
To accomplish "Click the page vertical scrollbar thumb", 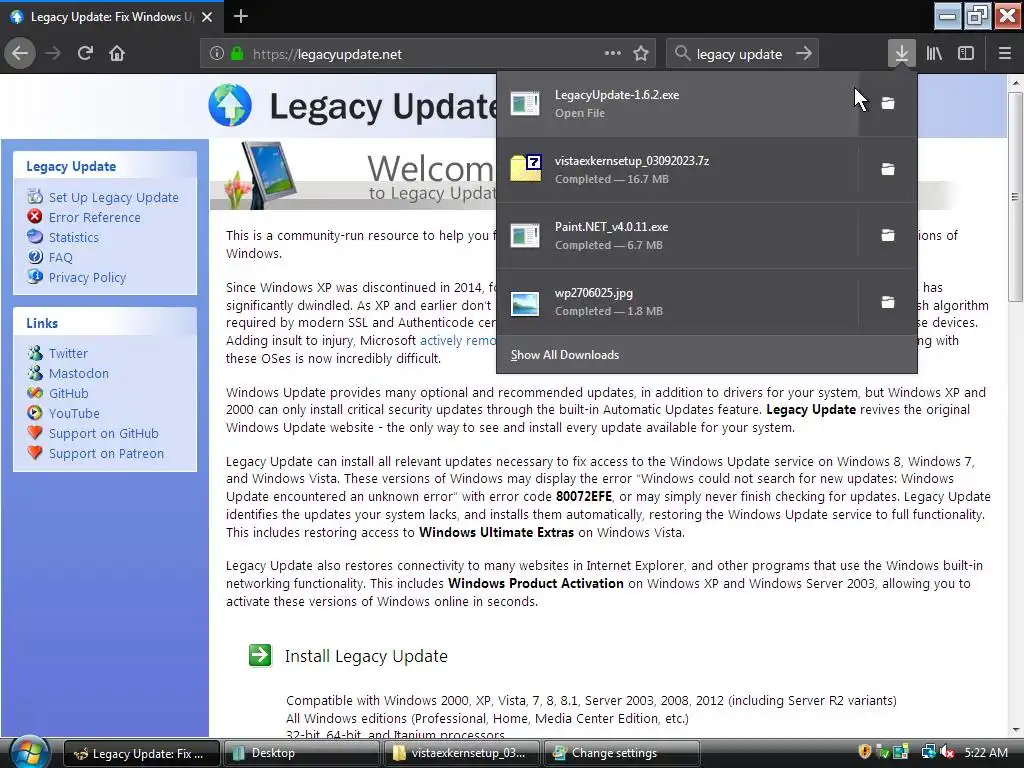I will pyautogui.click(x=1015, y=196).
